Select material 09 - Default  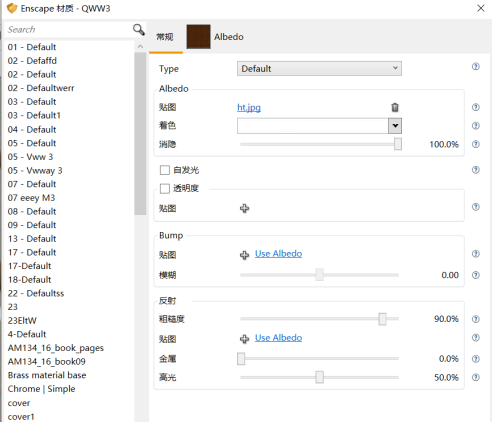point(32,225)
